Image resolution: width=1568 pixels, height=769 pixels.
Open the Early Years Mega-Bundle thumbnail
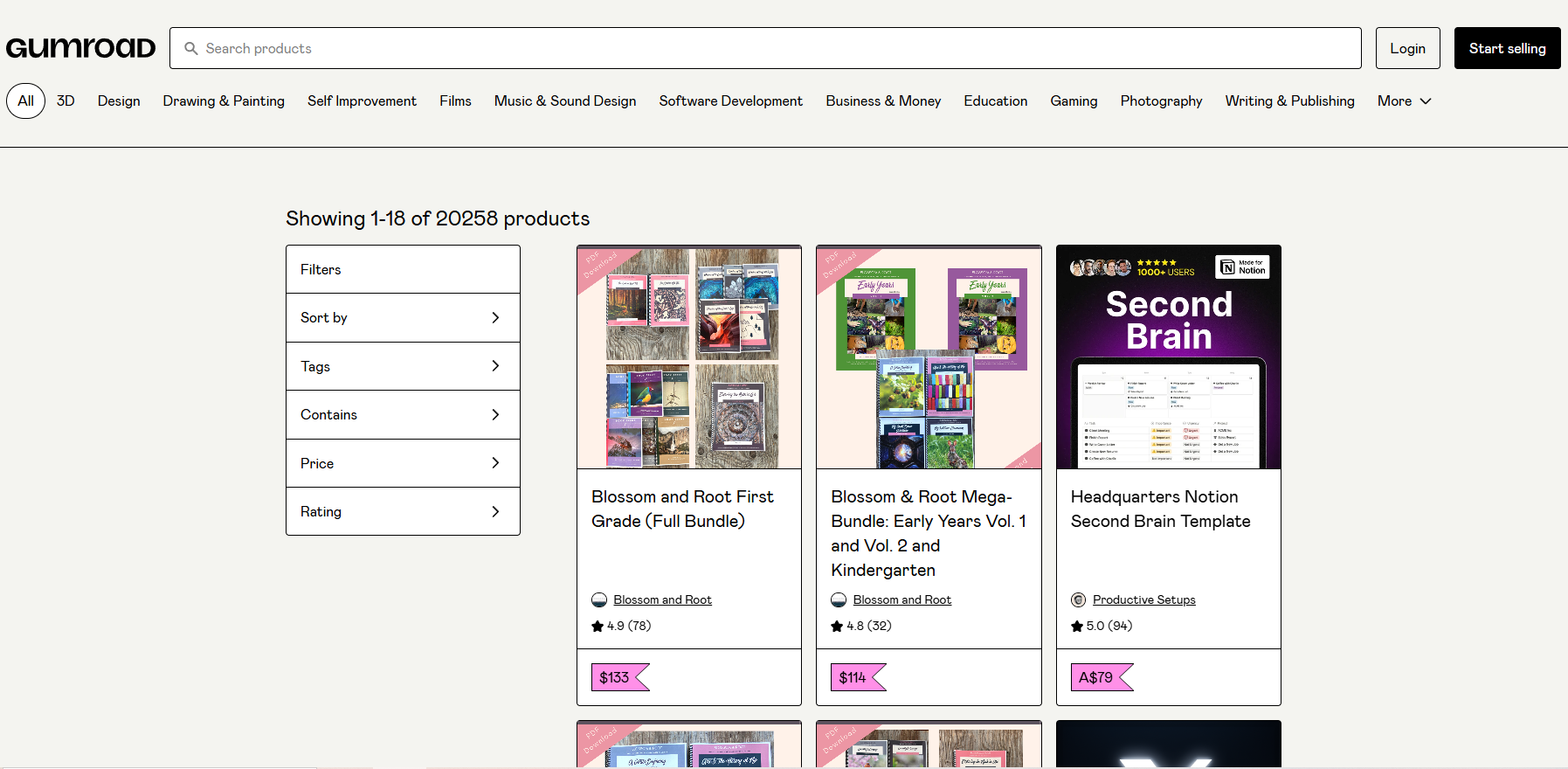click(x=929, y=357)
